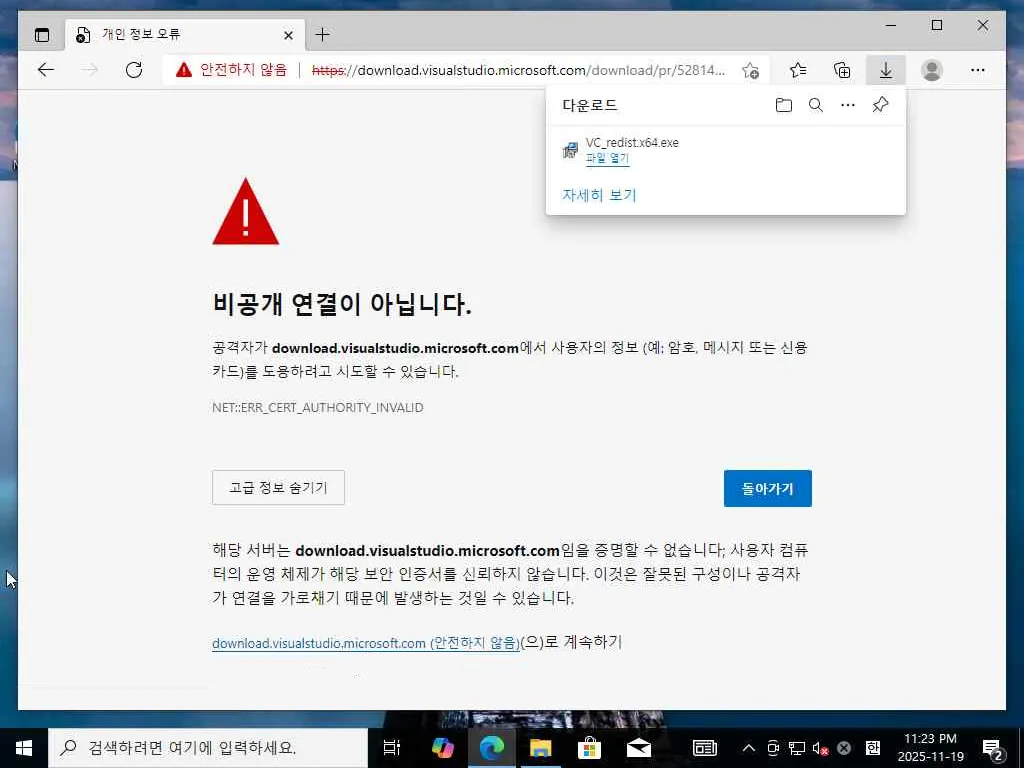Minimize the Edge window
The image size is (1024, 768).
click(x=891, y=25)
